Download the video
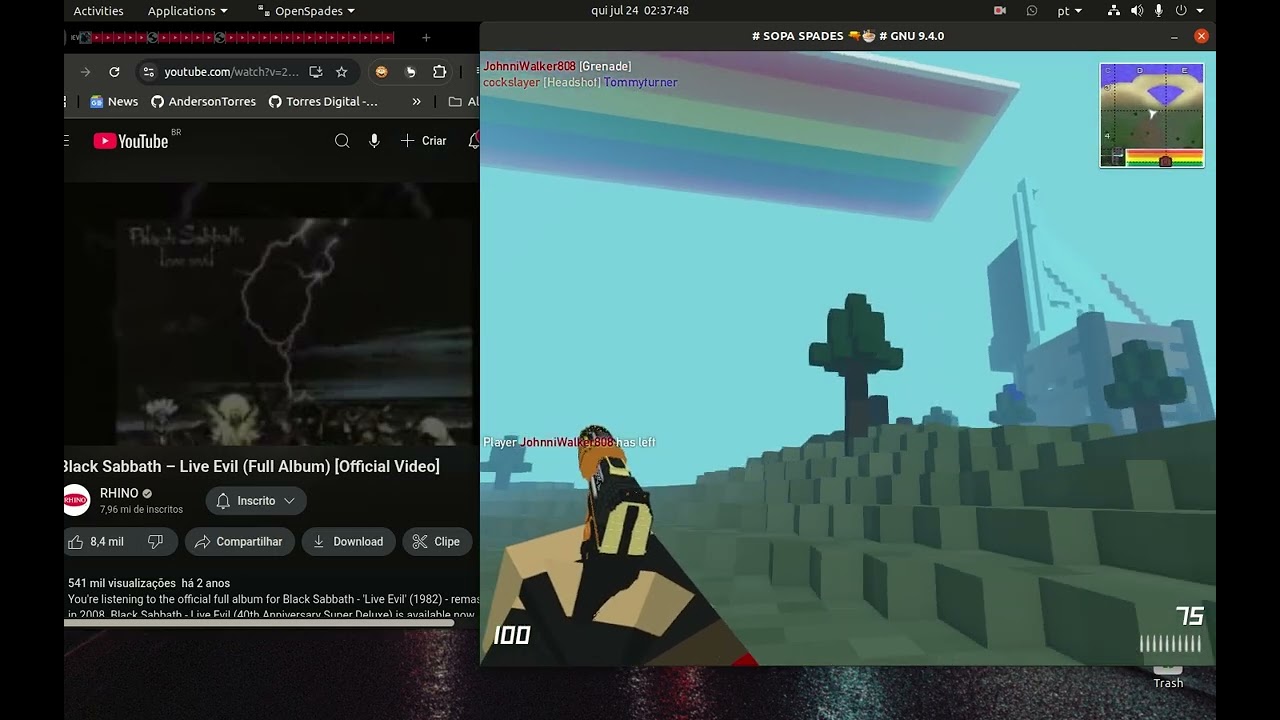Viewport: 1280px width, 720px height. pos(348,541)
